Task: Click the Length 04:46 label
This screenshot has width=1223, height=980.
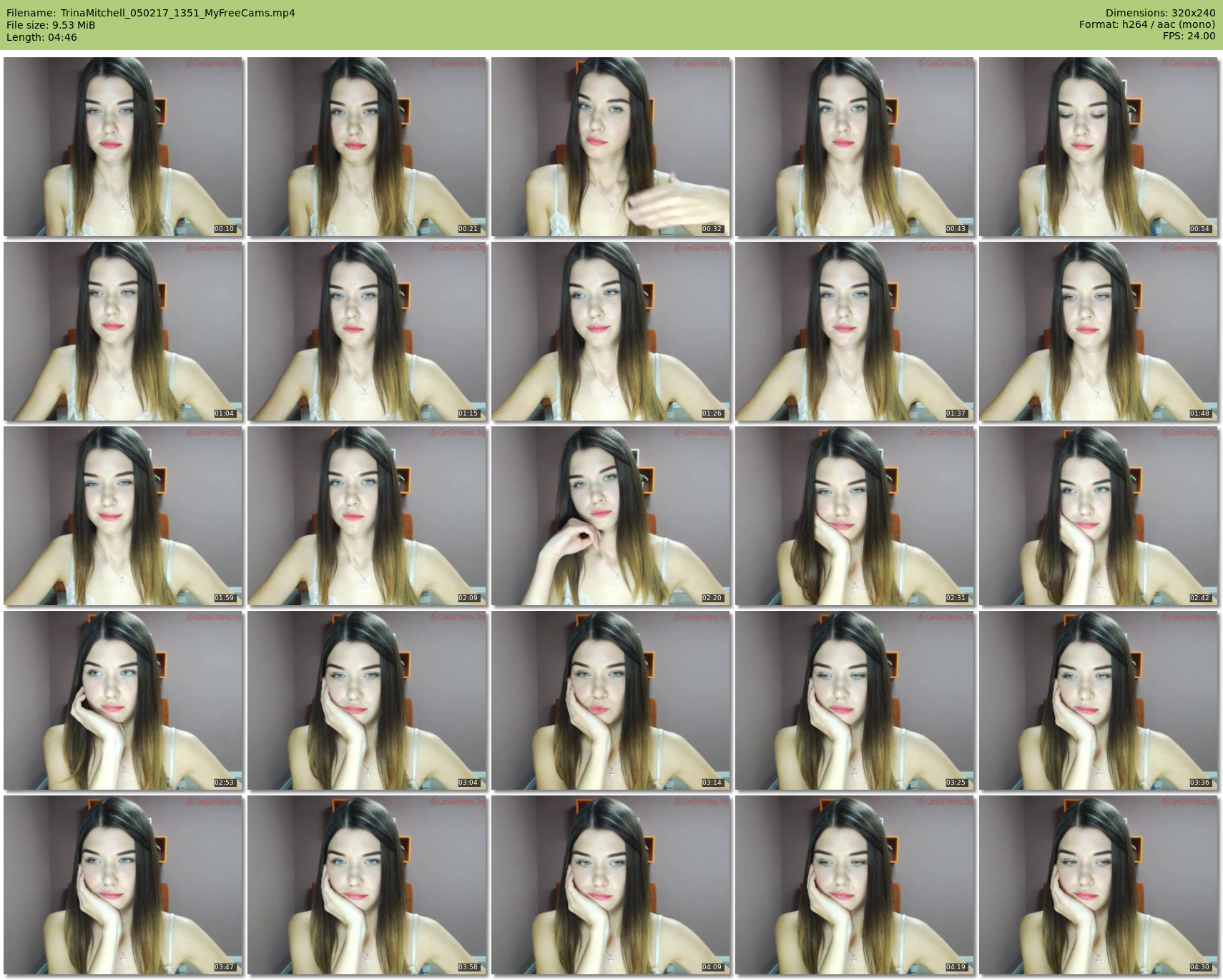Action: click(41, 37)
